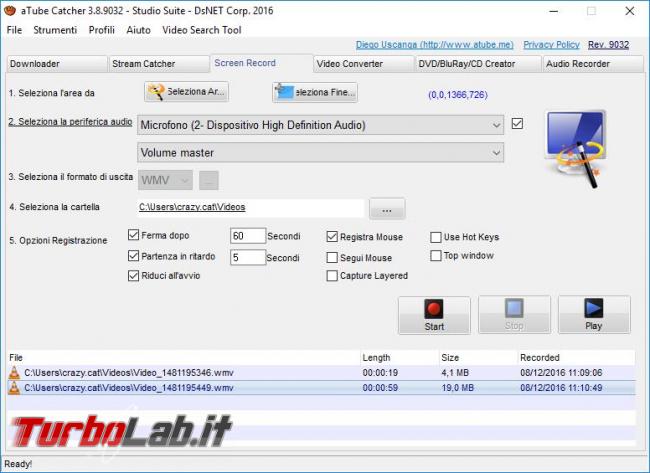Image resolution: width=650 pixels, height=473 pixels.
Task: Open the WMV output format dropdown
Action: [x=165, y=180]
